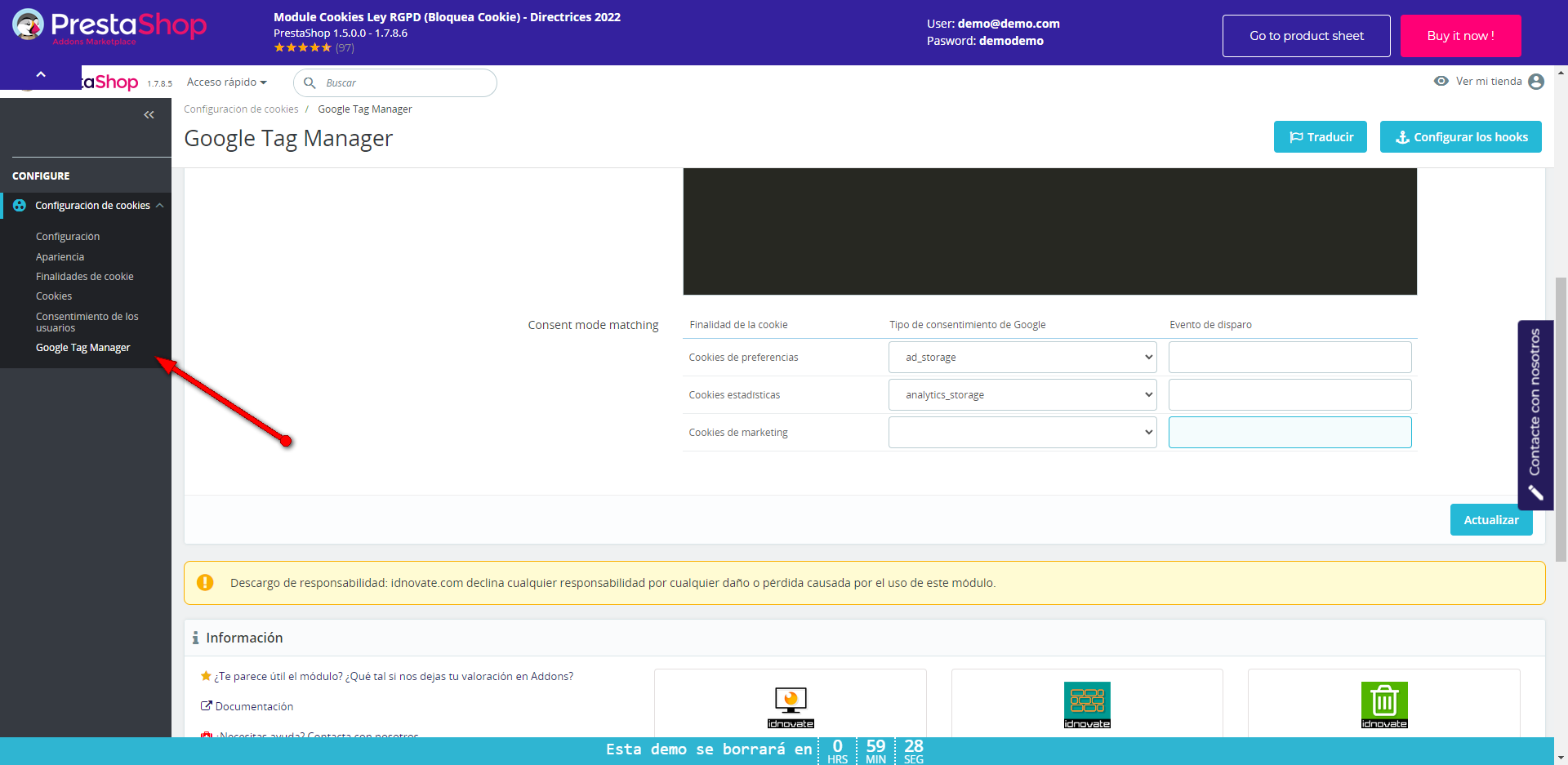Open the Contacte con nosotros side tab
The height and width of the screenshot is (765, 1568).
click(x=1535, y=415)
